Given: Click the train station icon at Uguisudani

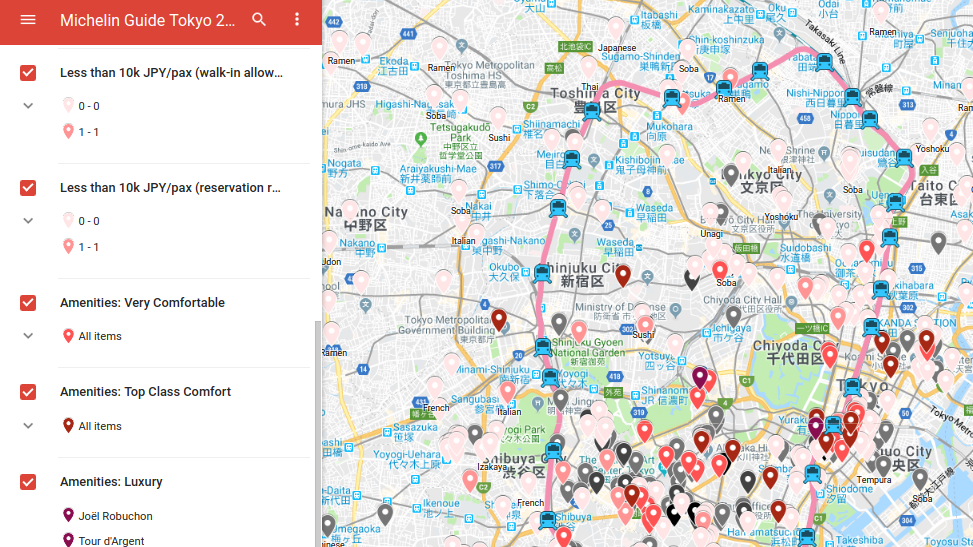Looking at the screenshot, I should click(x=904, y=158).
